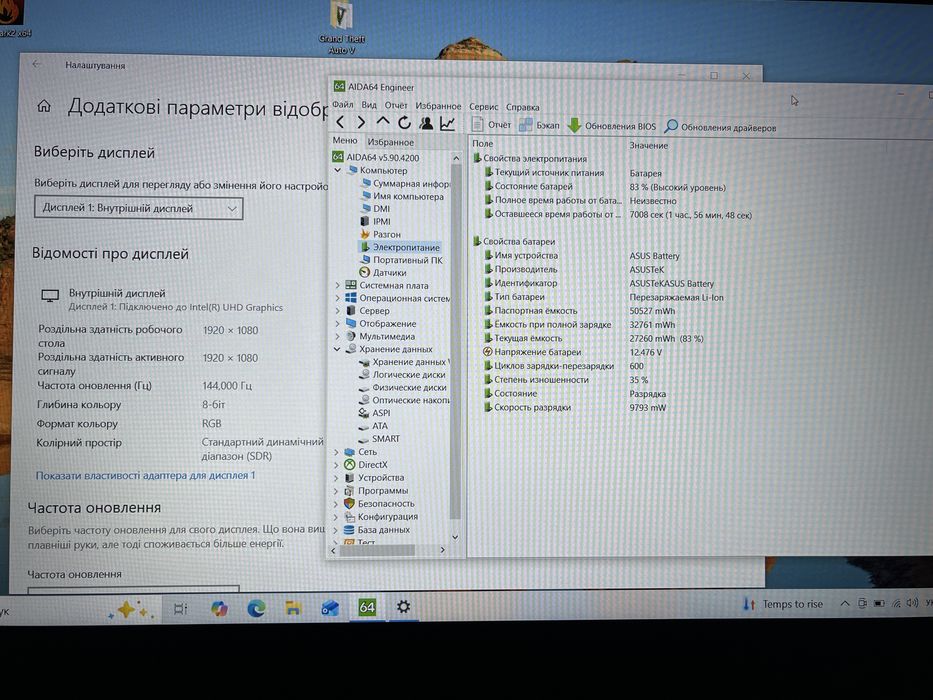Switch to the Меню tab in sidebar
This screenshot has height=700, width=933.
(345, 140)
